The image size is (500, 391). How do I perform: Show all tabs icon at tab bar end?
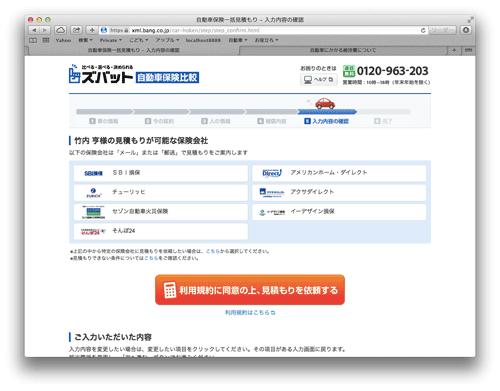(x=468, y=50)
